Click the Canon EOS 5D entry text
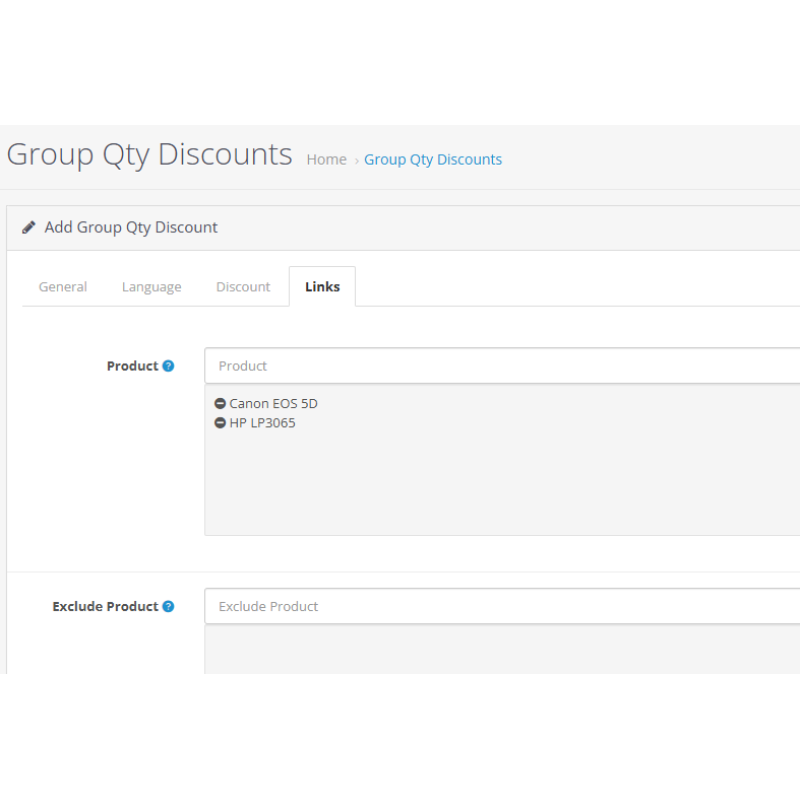Screen dimensions: 800x800 click(x=273, y=404)
